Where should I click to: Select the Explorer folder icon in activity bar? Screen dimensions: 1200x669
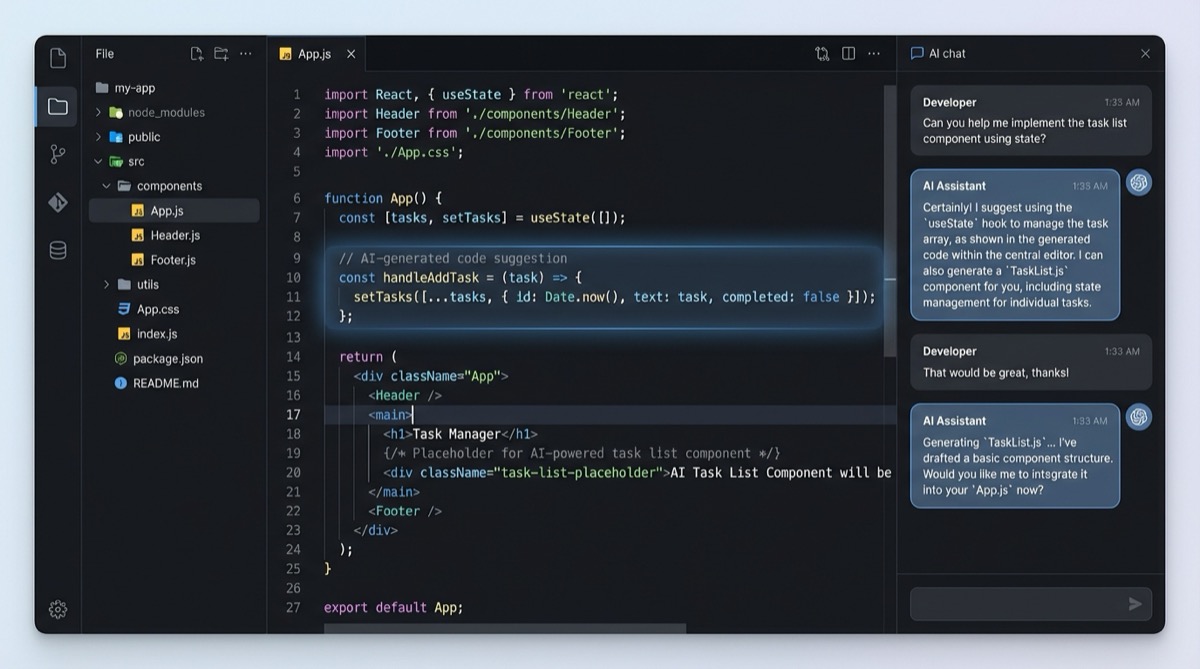[57, 105]
